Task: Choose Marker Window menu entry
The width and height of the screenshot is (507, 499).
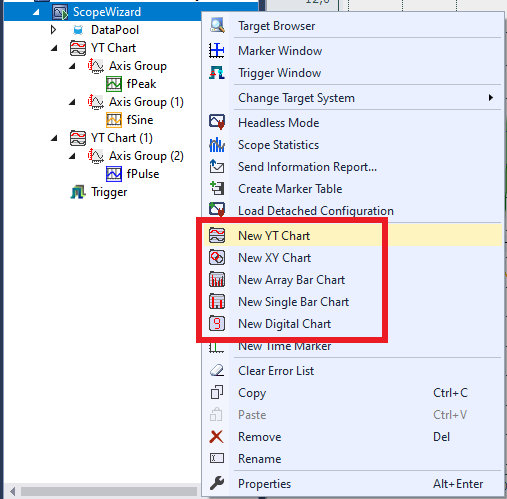Action: pyautogui.click(x=353, y=51)
